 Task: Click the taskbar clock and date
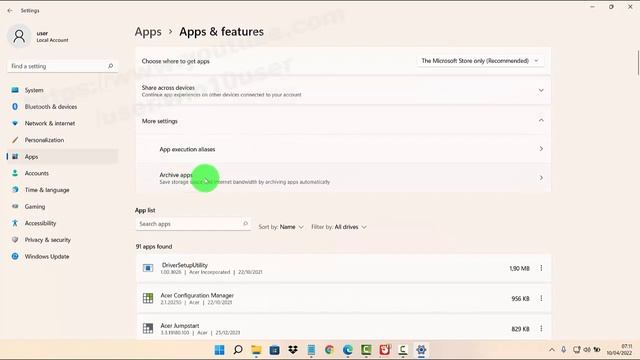coord(619,350)
